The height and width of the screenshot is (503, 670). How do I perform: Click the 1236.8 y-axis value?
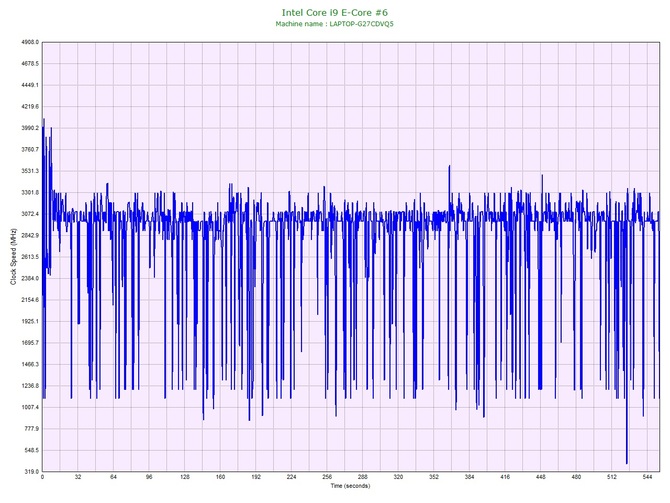pyautogui.click(x=30, y=386)
